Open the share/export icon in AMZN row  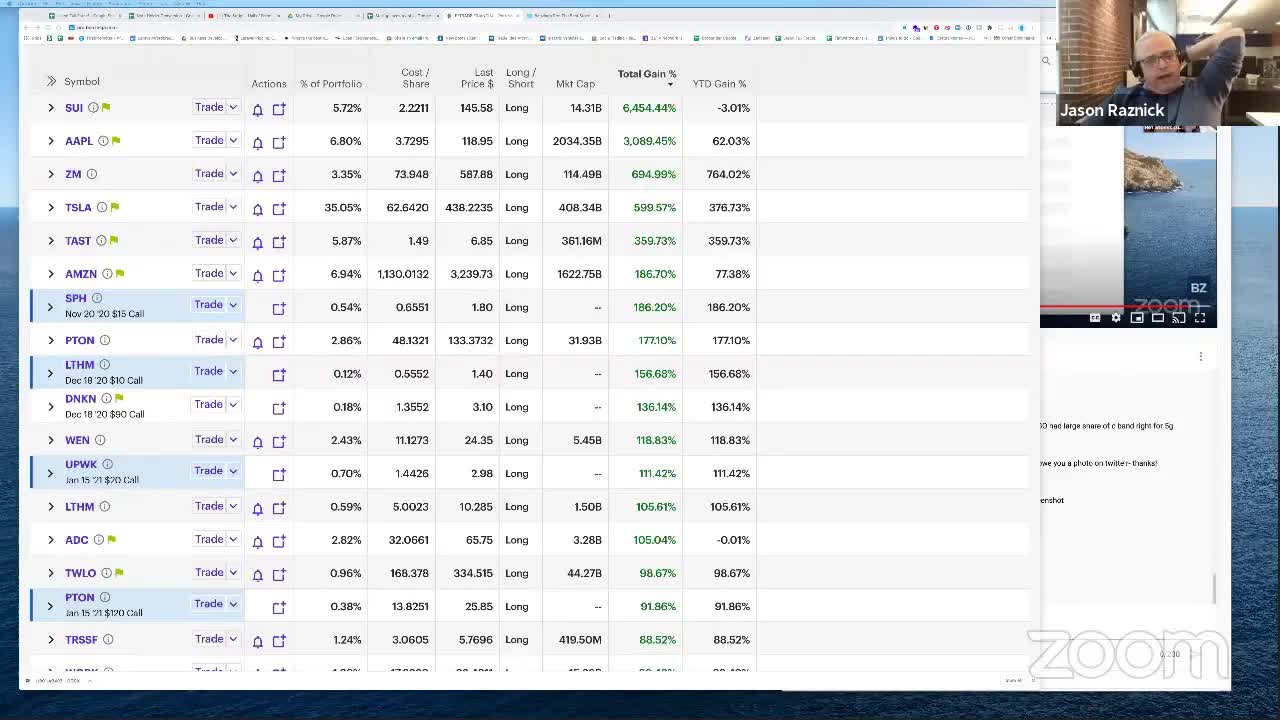pos(279,275)
